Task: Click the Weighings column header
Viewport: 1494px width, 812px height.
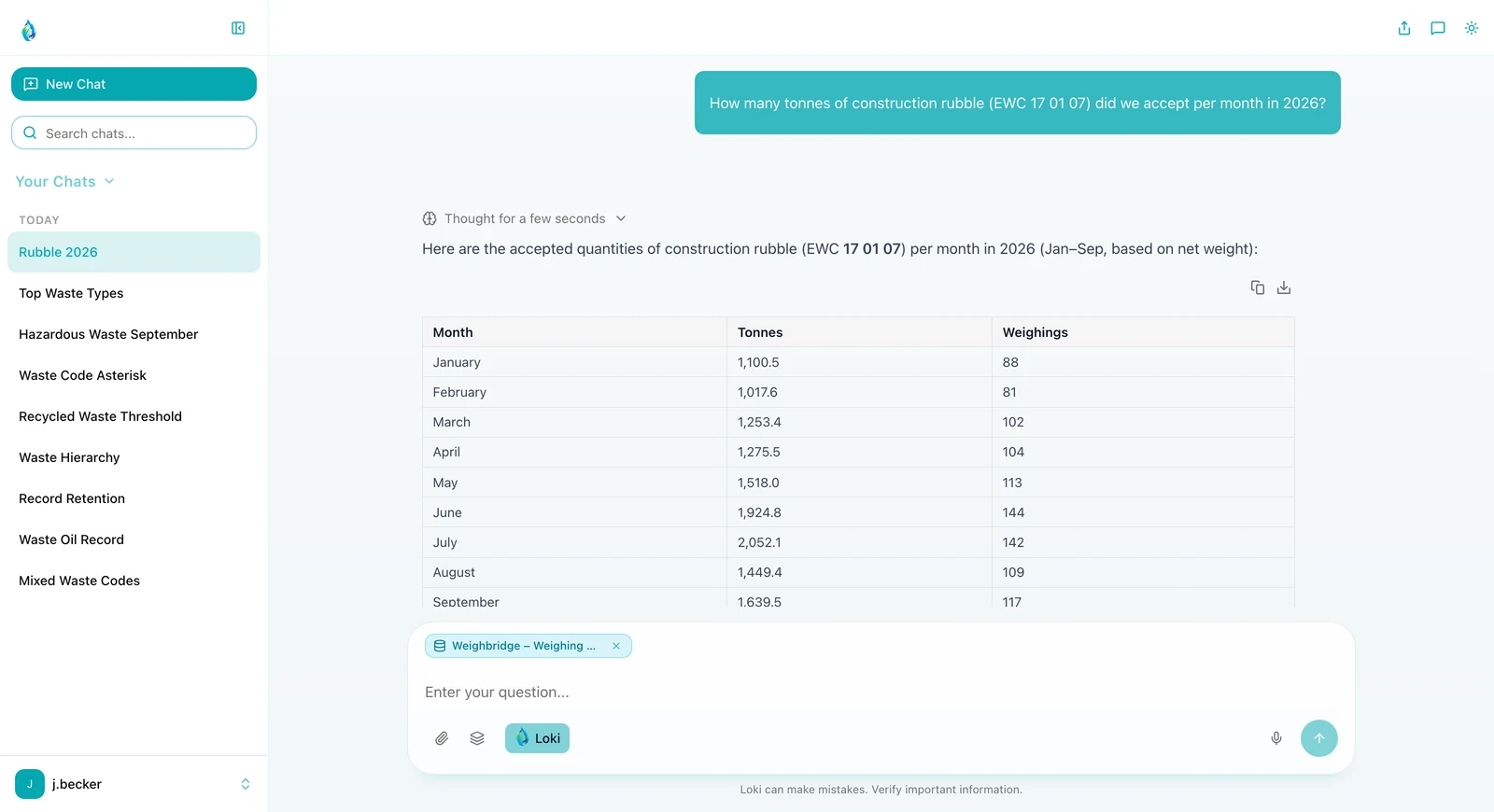Action: coord(1143,332)
